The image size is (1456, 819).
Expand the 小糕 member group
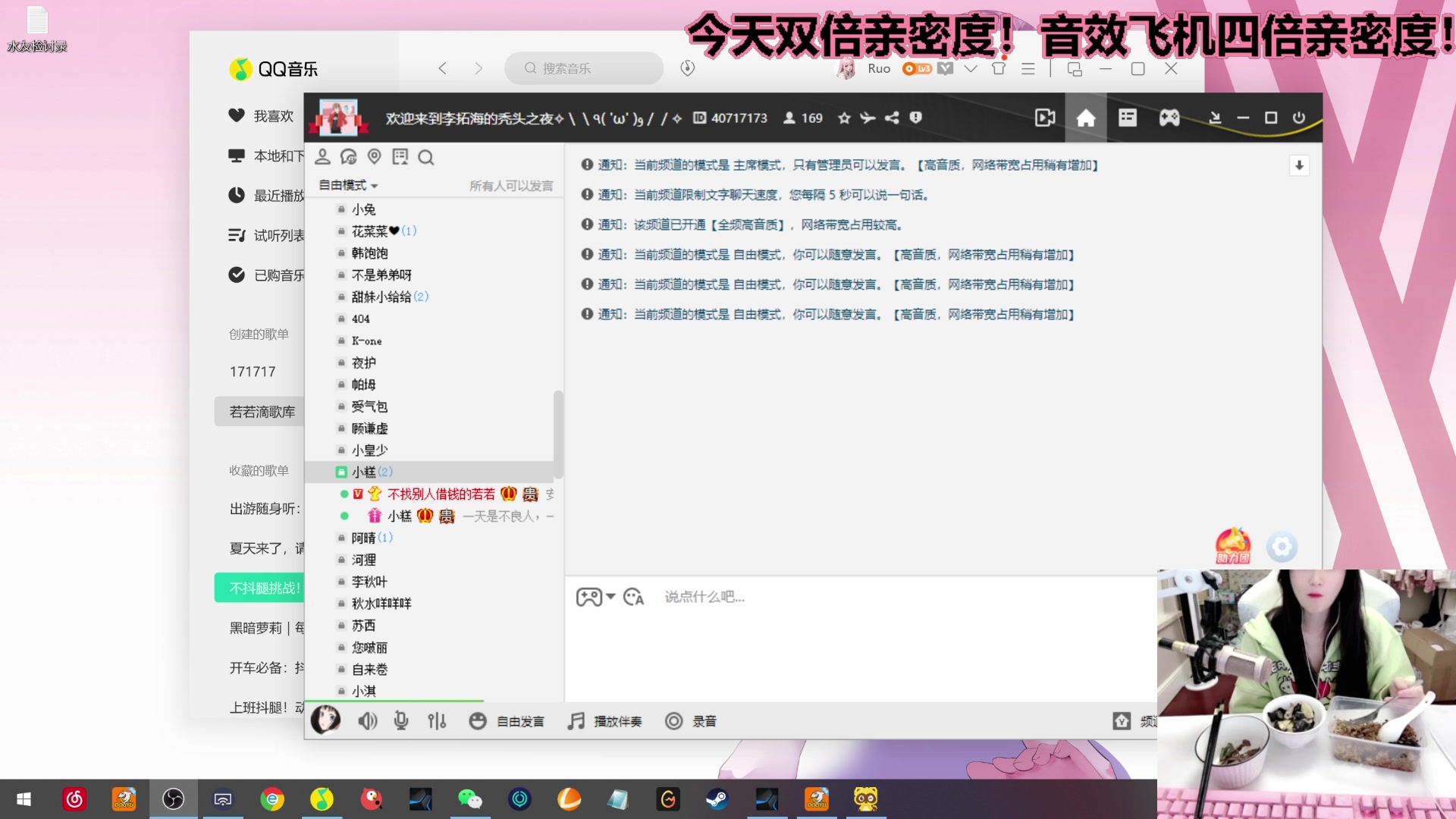click(x=369, y=471)
